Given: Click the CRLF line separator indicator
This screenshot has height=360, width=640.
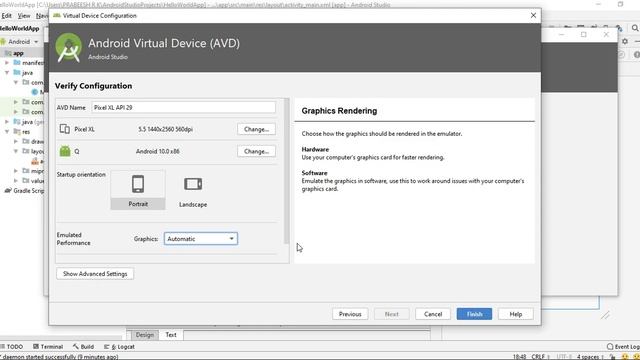Looking at the screenshot, I should tap(540, 357).
